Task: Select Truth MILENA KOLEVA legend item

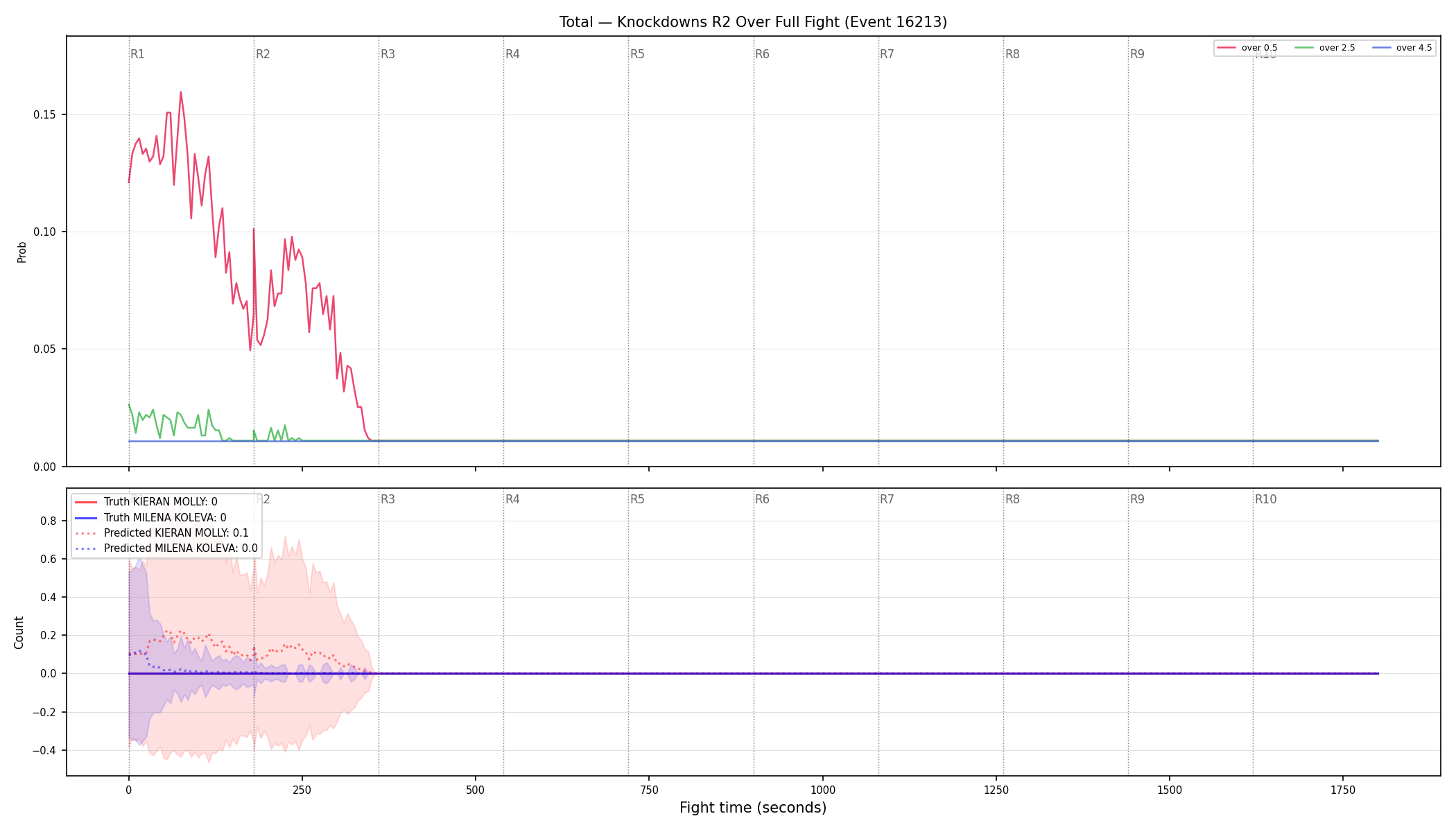Action: pyautogui.click(x=150, y=518)
